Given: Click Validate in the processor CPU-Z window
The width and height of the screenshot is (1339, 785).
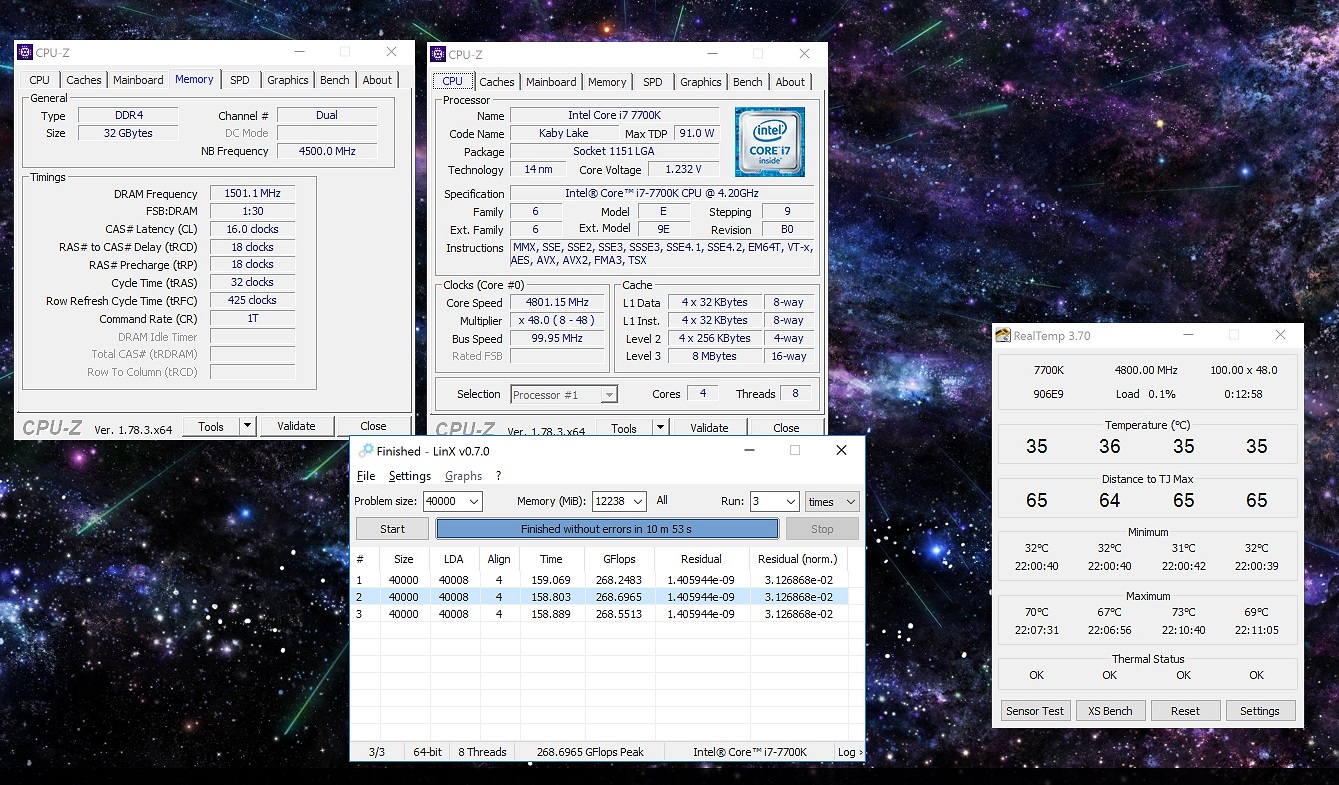Looking at the screenshot, I should 709,428.
